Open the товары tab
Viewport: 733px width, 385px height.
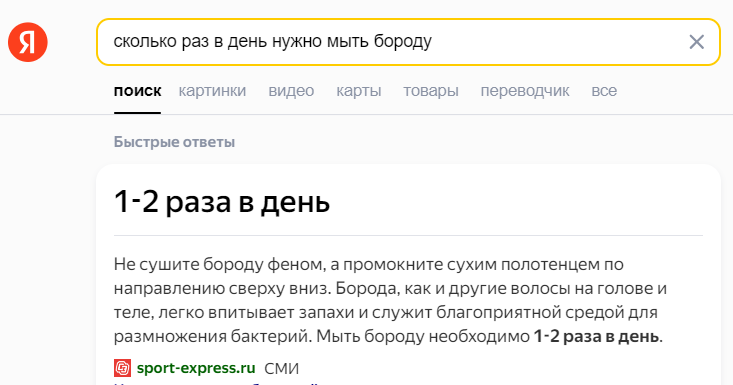pos(431,91)
